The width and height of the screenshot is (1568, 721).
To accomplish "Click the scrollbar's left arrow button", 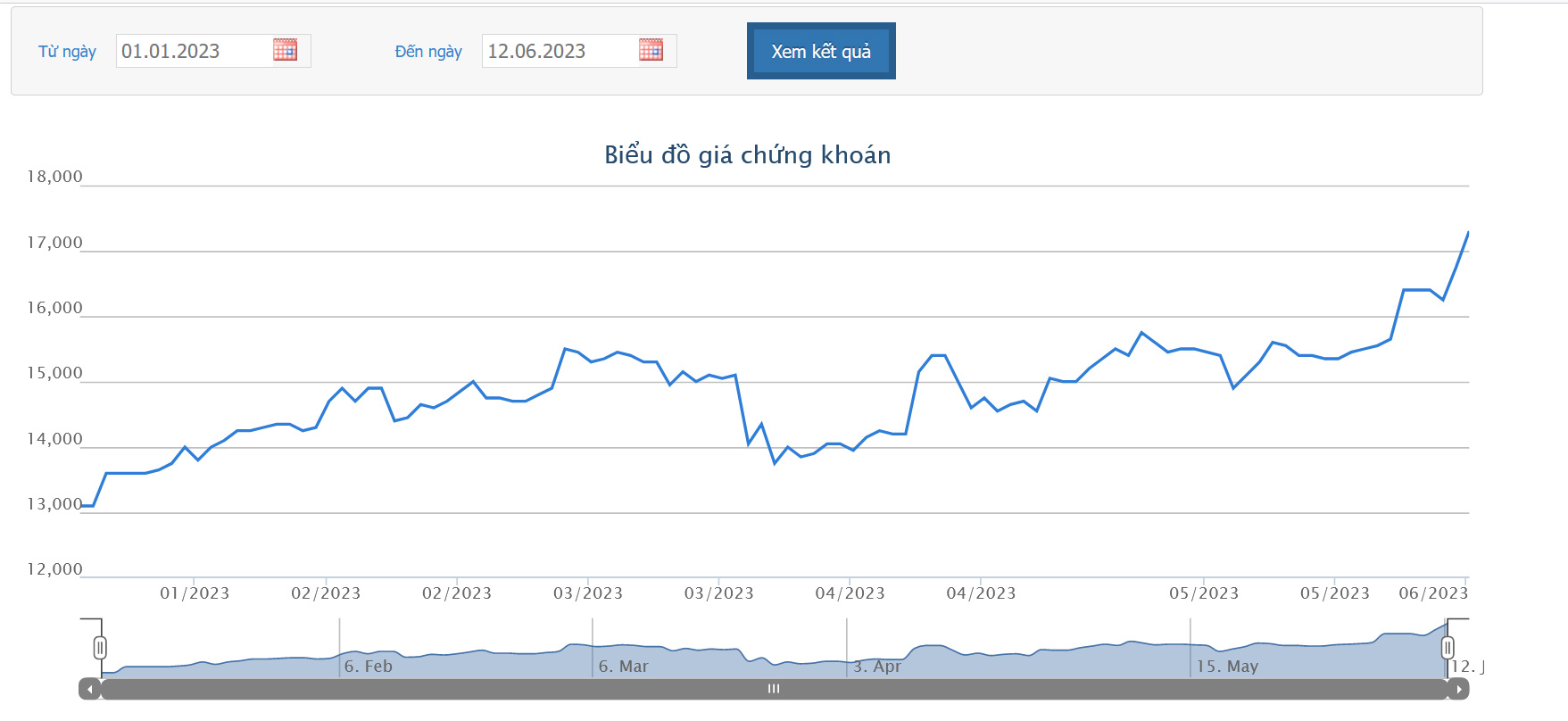I will pyautogui.click(x=90, y=689).
